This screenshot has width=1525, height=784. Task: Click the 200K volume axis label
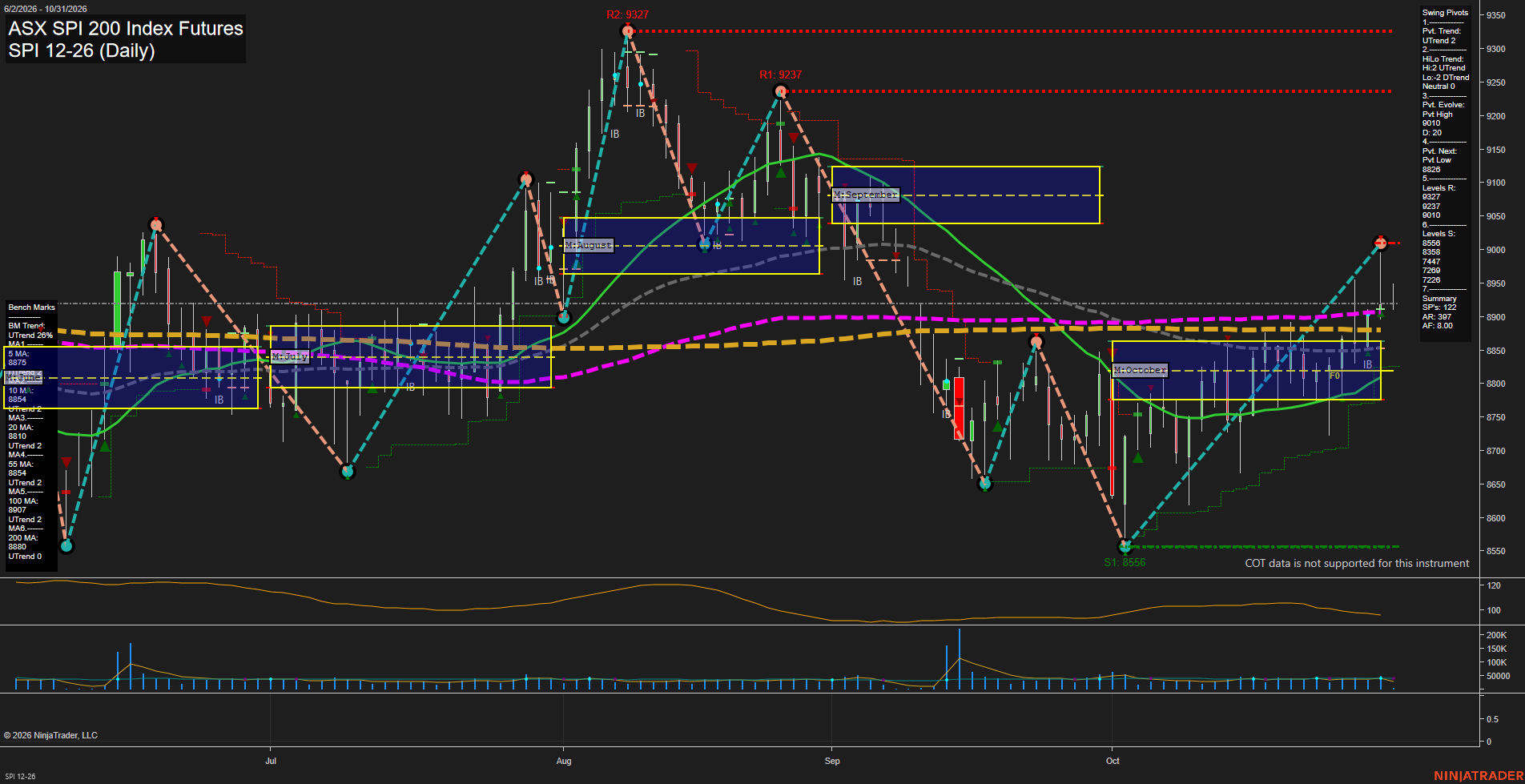1497,635
